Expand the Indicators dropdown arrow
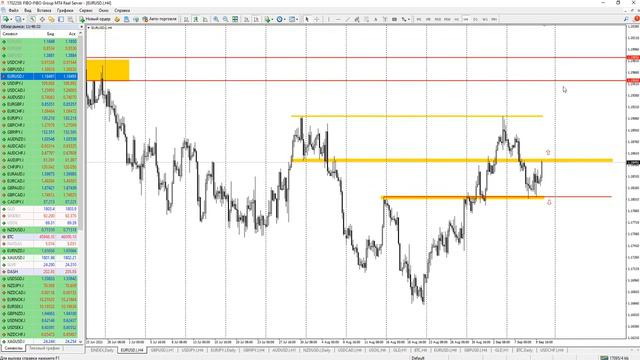 click(x=272, y=19)
